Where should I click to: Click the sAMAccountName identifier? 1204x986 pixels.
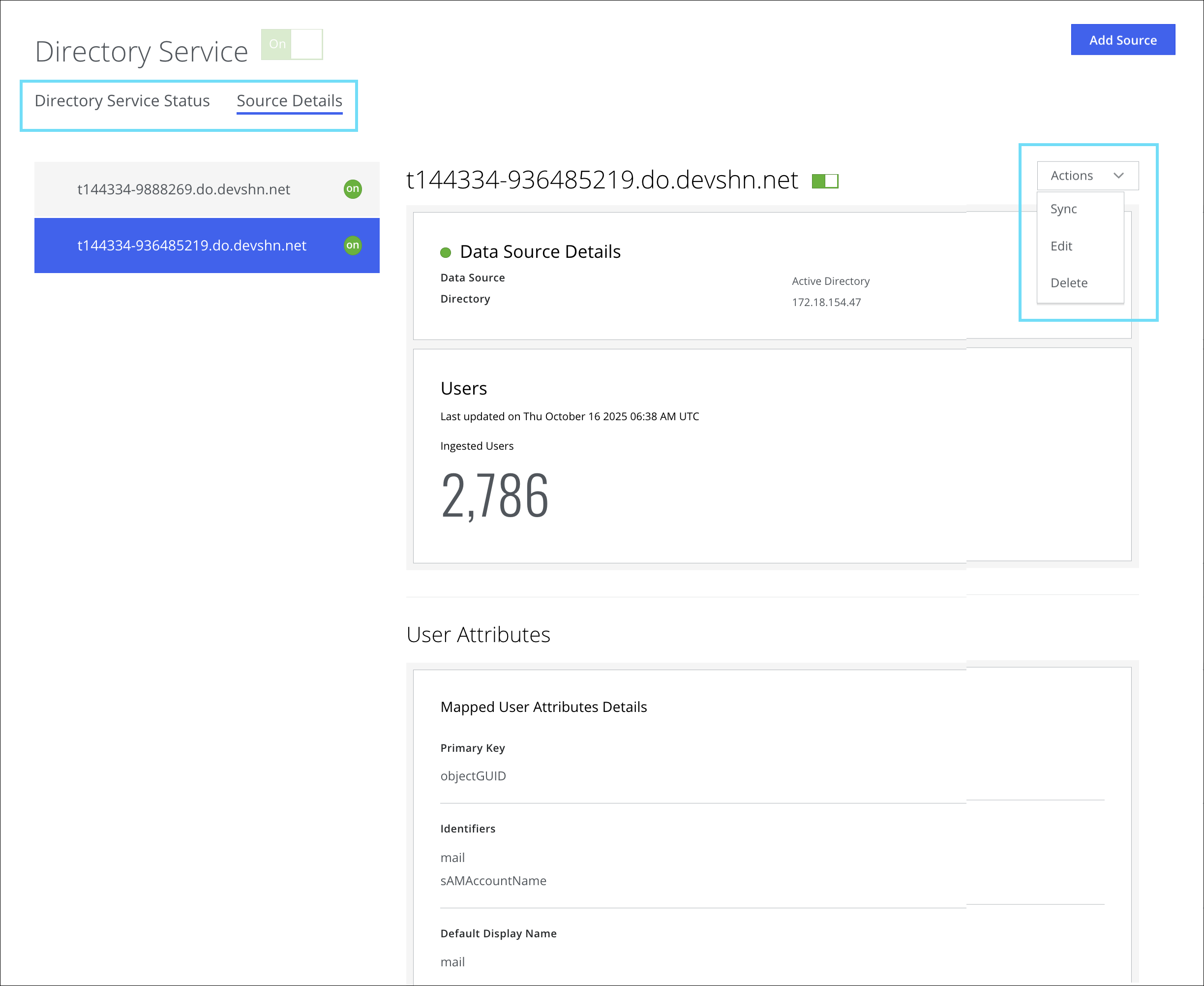pyautogui.click(x=493, y=881)
